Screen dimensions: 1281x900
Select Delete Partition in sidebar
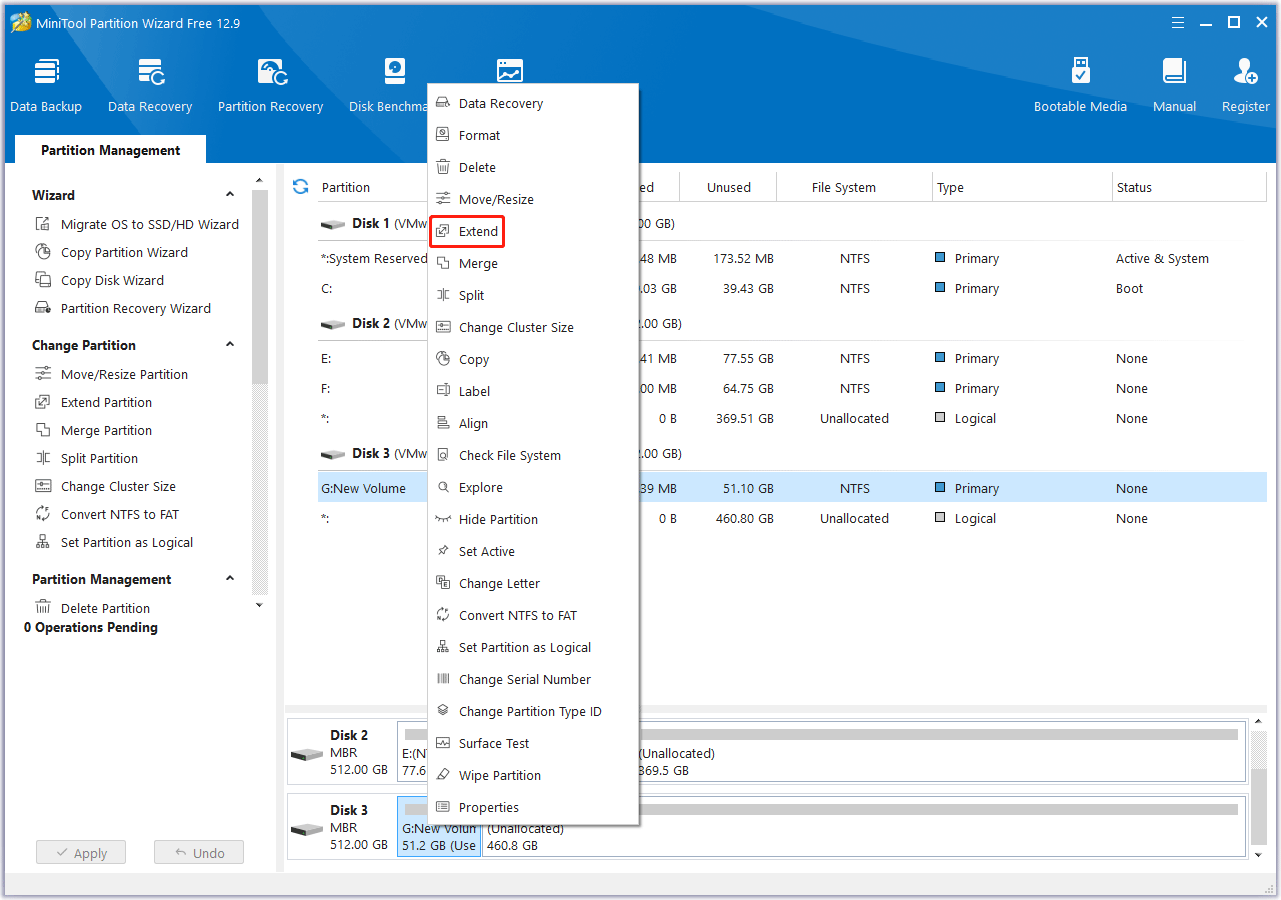pos(92,608)
